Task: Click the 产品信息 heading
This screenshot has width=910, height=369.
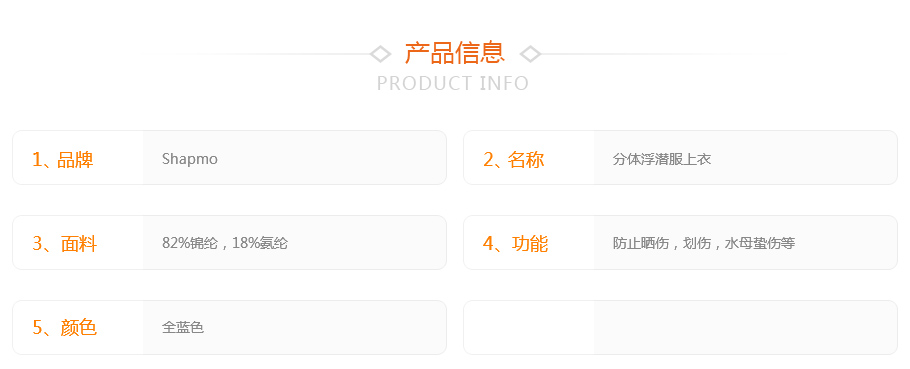Action: tap(455, 53)
